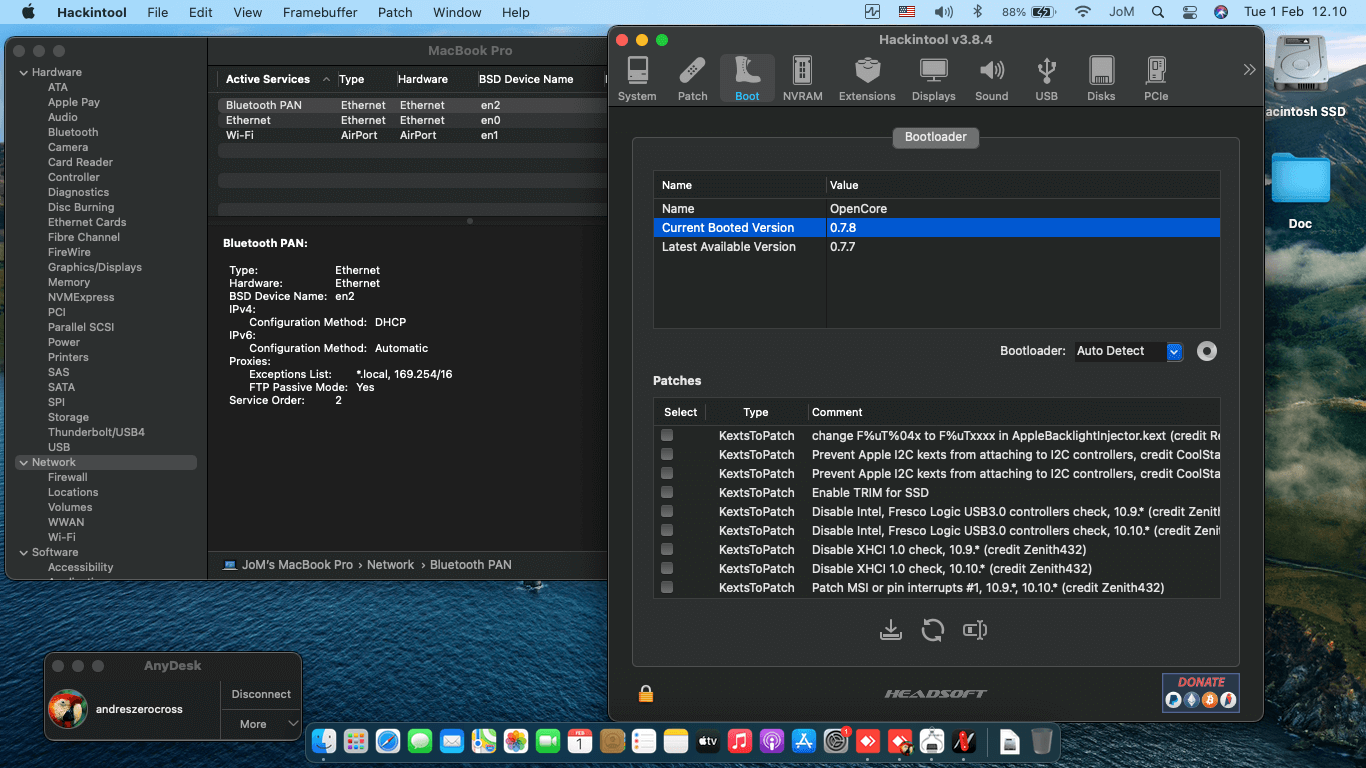This screenshot has height=768, width=1366.
Task: Click the lock icon in Hackintool
Action: 646,693
